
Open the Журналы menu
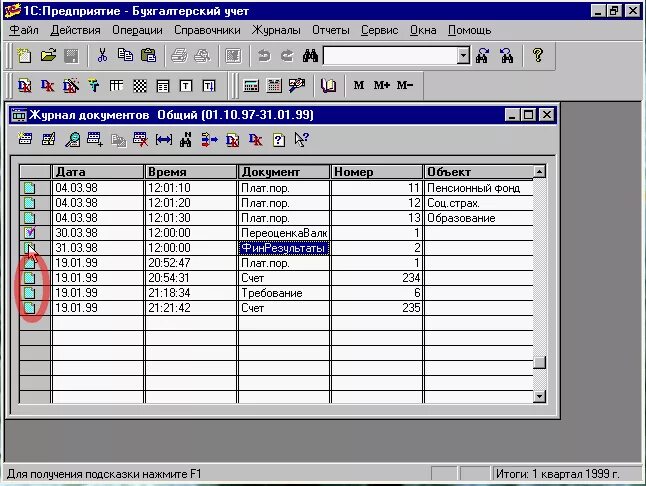(276, 30)
